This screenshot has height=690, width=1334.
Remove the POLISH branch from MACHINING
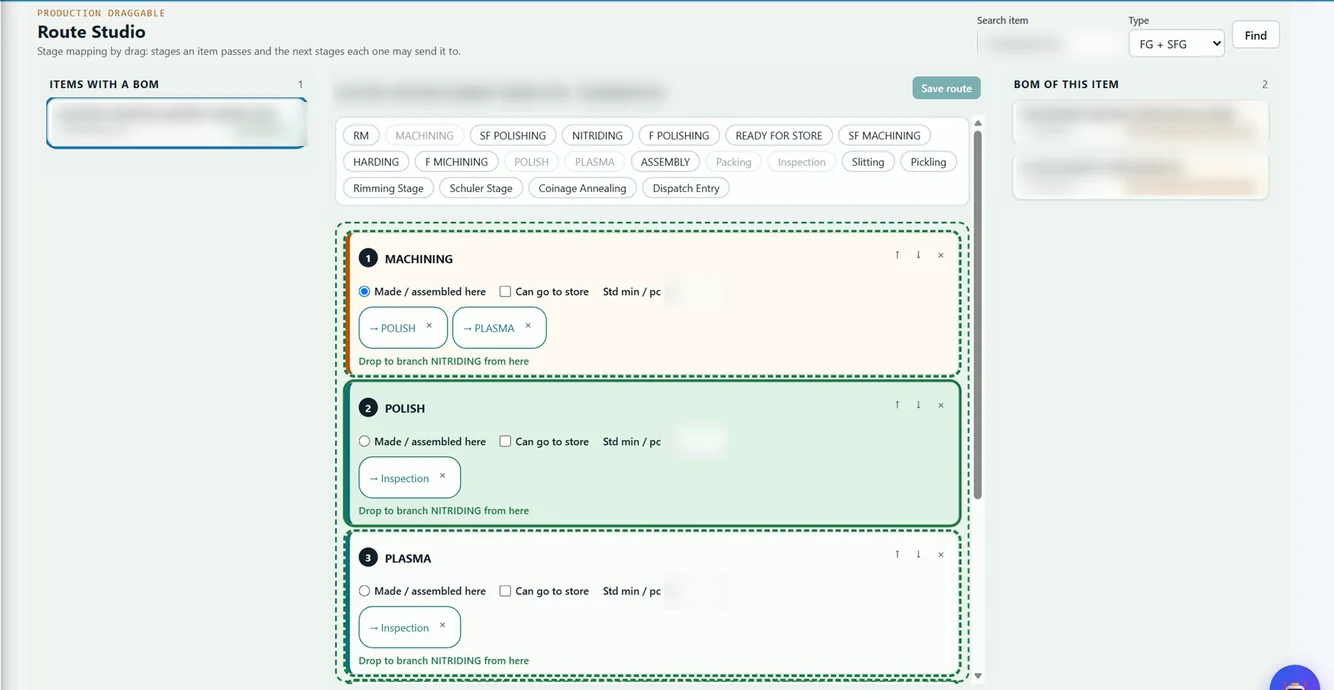pyautogui.click(x=429, y=326)
